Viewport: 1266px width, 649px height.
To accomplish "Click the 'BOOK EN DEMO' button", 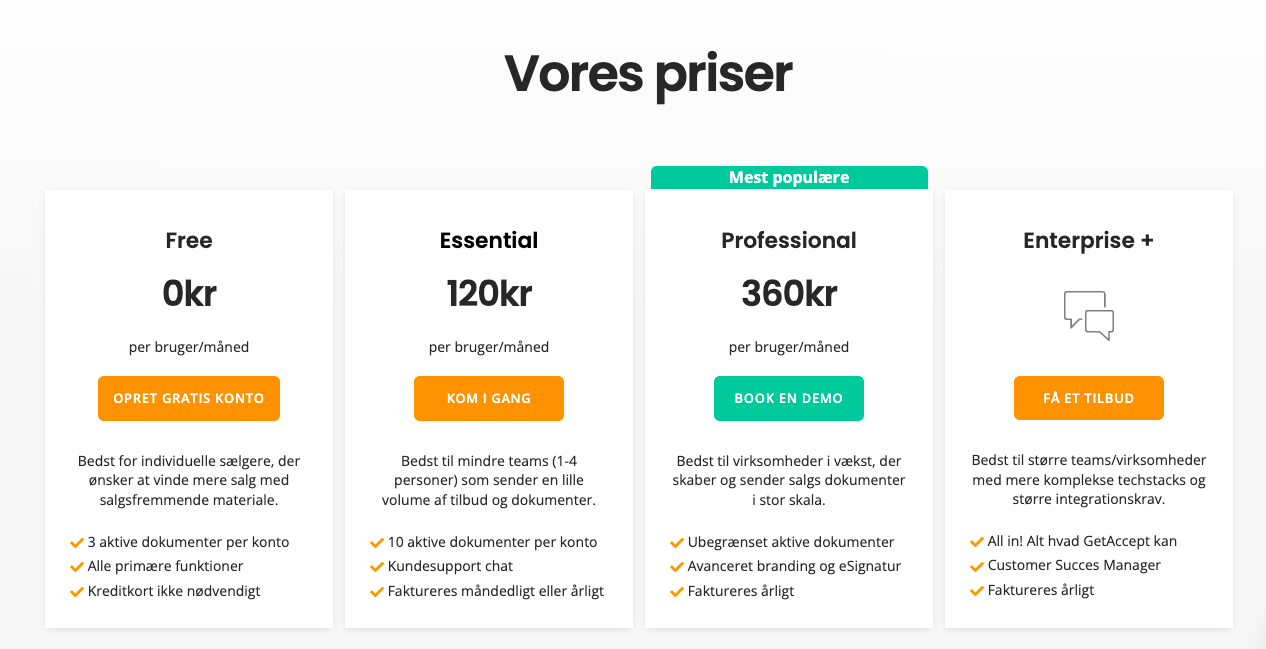I will point(788,398).
